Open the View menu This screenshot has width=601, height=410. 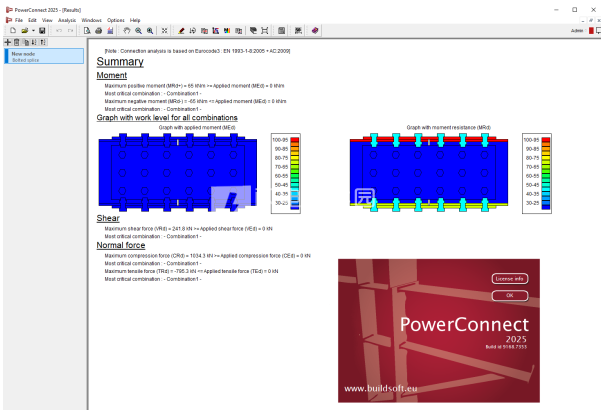[x=47, y=20]
